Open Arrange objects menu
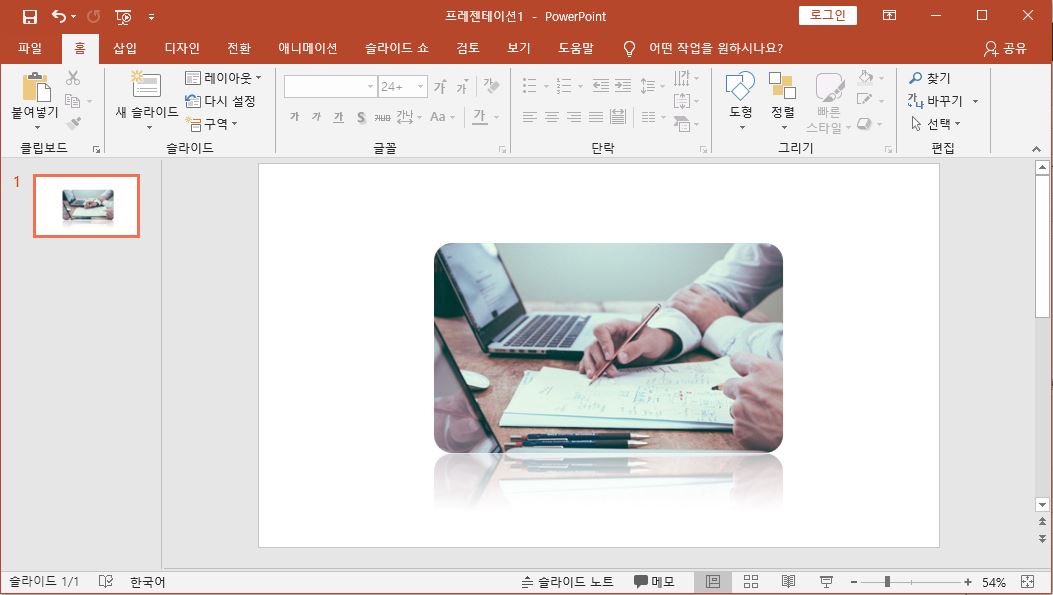The height and width of the screenshot is (595, 1053). click(x=782, y=101)
